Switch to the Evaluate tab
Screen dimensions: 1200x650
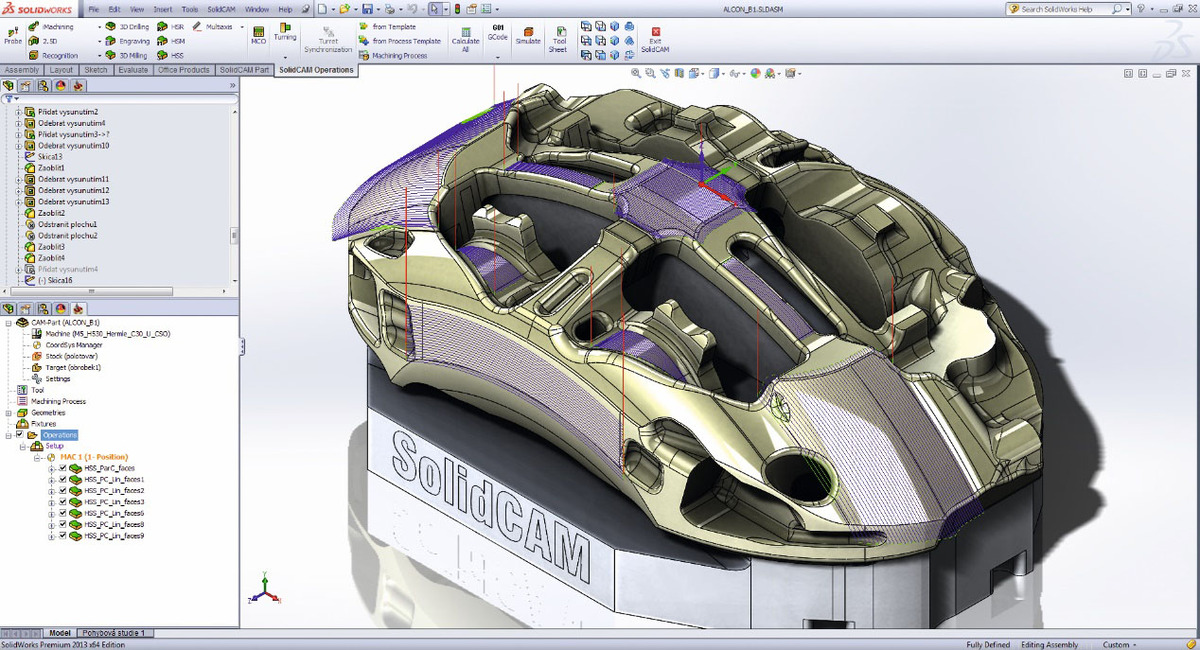132,70
